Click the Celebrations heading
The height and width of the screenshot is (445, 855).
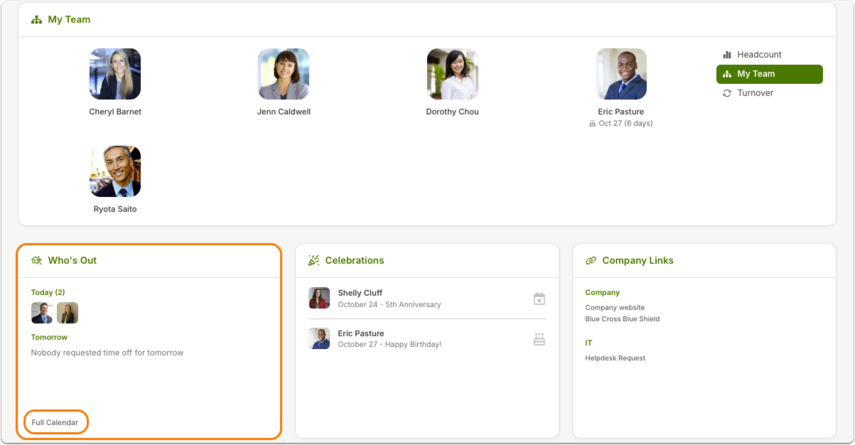point(354,261)
